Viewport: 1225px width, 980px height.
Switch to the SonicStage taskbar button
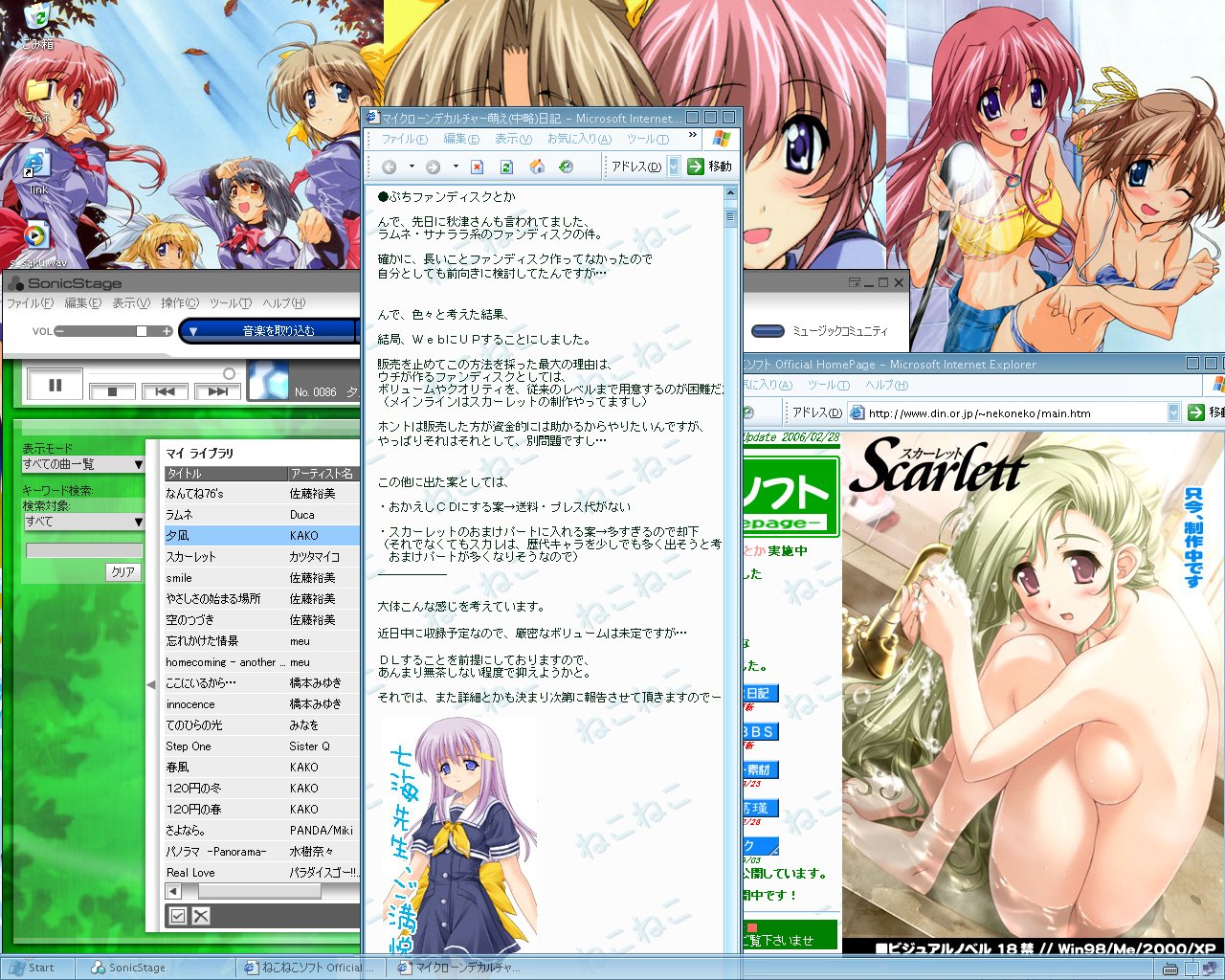pyautogui.click(x=153, y=968)
